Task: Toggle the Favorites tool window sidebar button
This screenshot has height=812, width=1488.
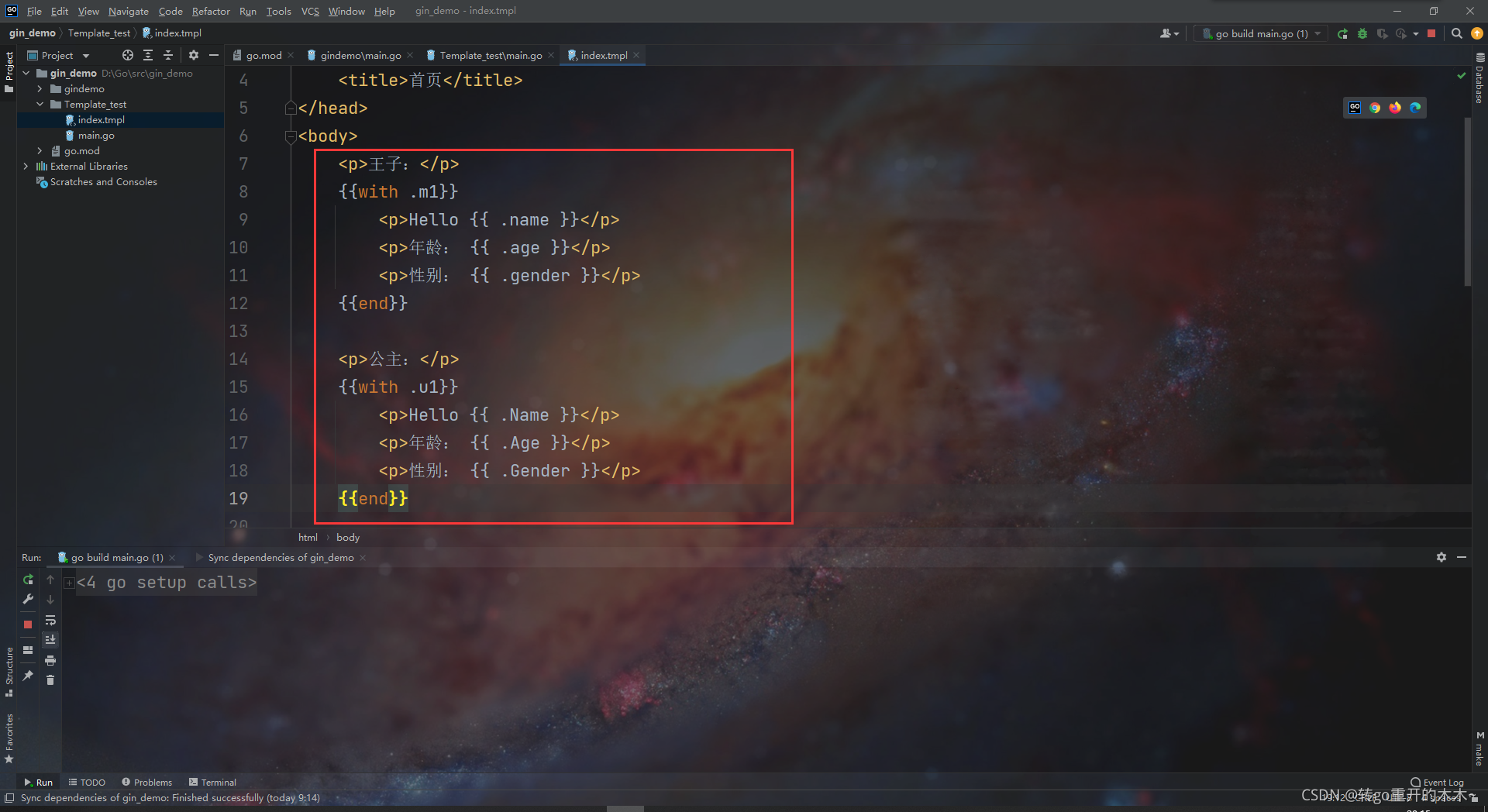Action: coord(9,738)
